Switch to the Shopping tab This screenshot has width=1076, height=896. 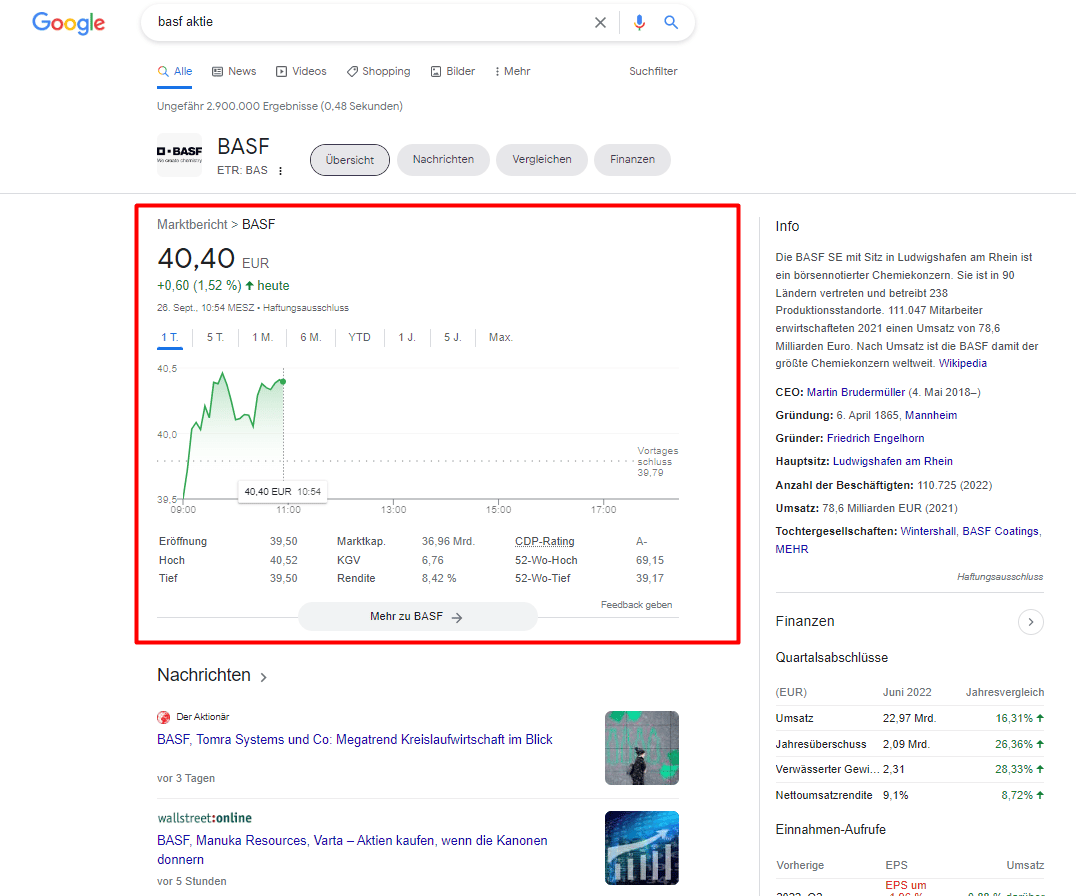pos(378,71)
